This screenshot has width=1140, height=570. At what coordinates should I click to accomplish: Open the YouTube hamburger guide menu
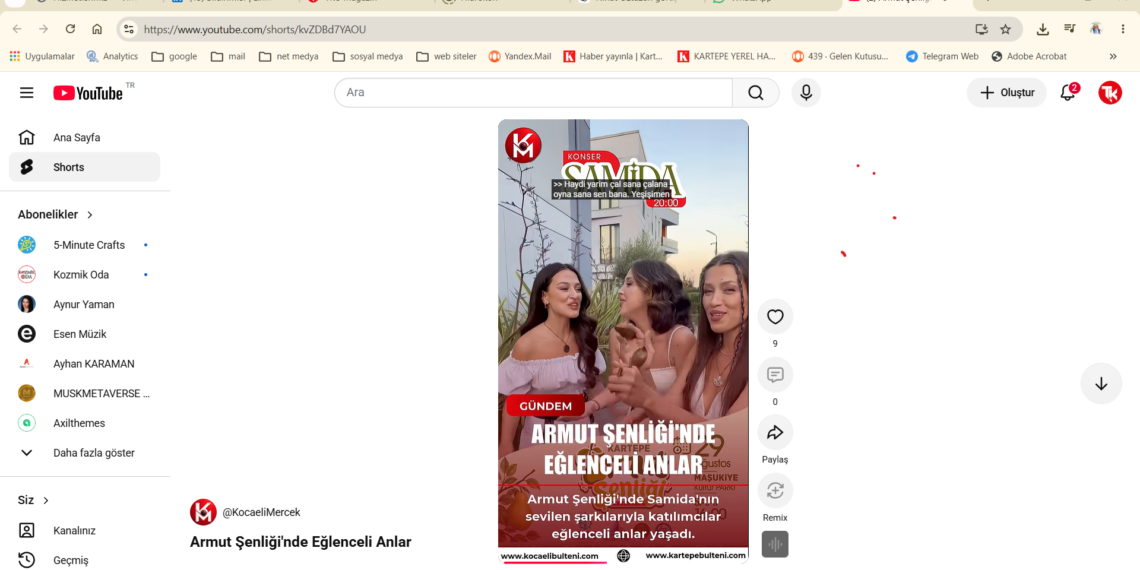pyautogui.click(x=27, y=92)
